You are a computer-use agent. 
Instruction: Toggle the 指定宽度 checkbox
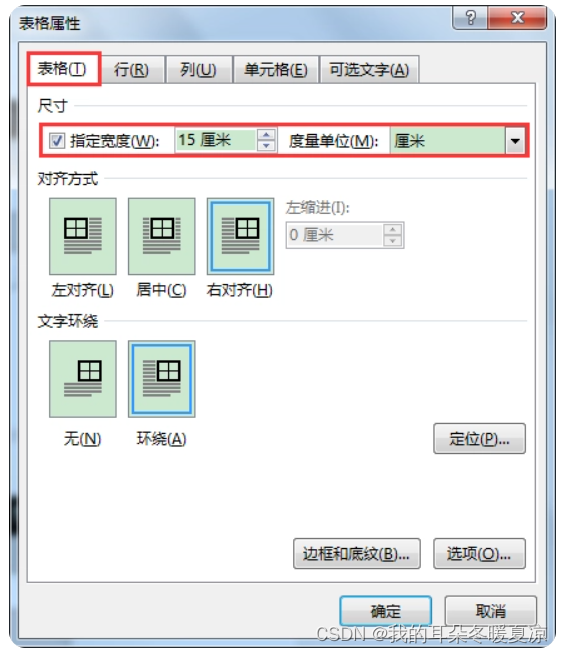[57, 141]
